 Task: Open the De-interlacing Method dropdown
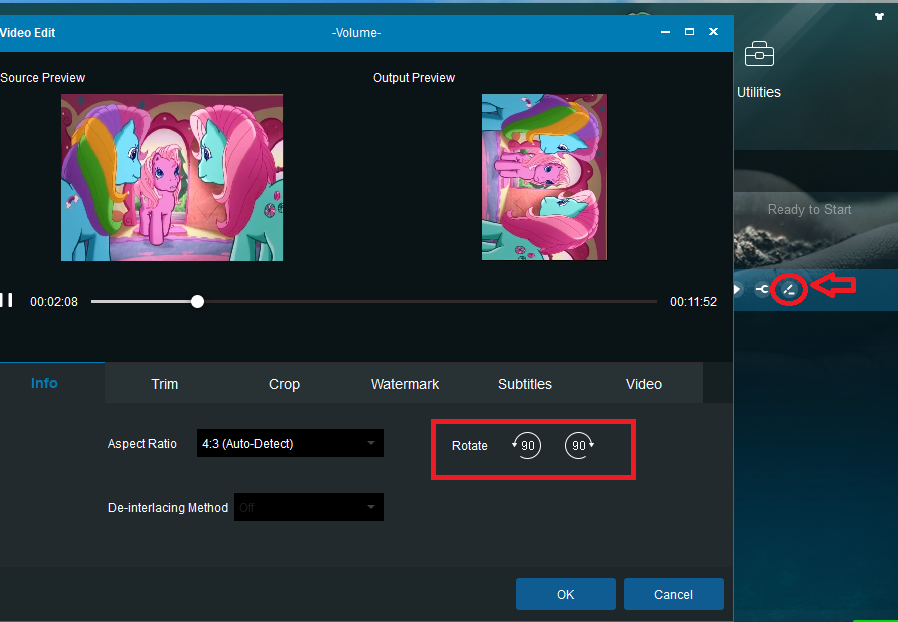coord(309,507)
